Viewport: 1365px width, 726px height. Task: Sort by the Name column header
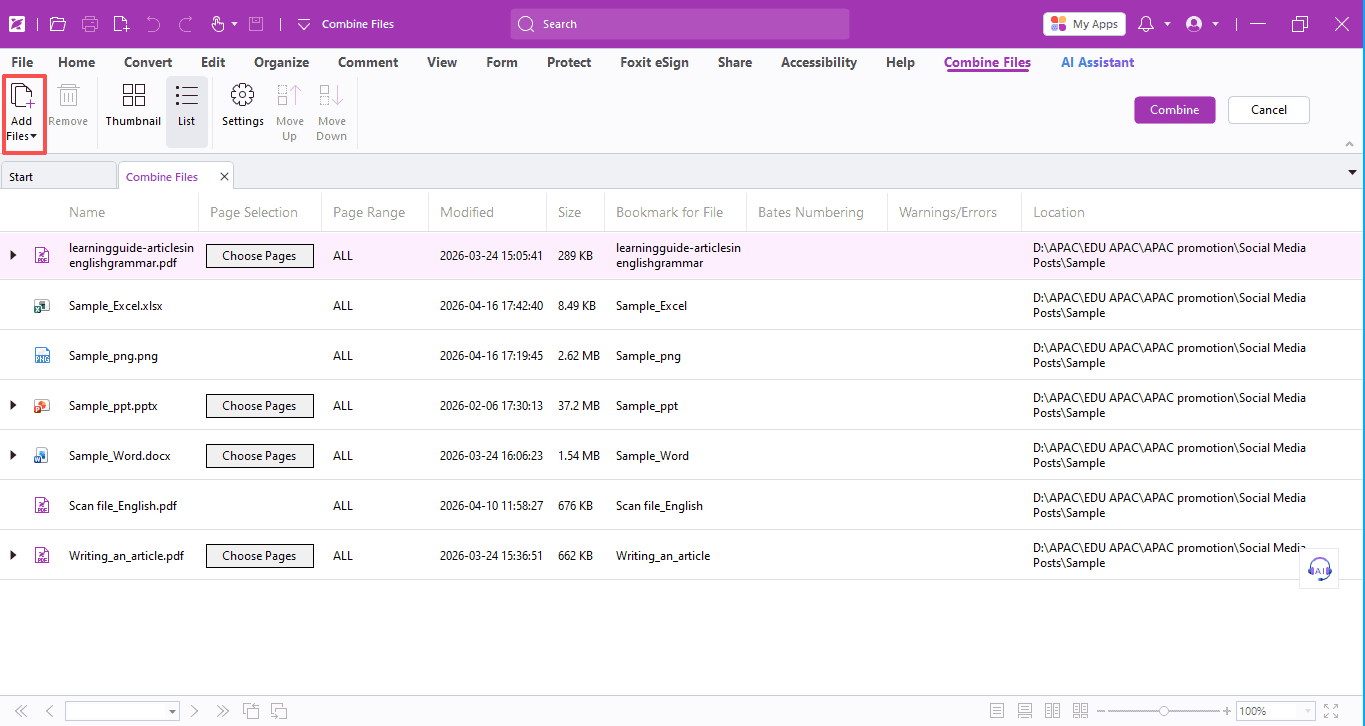coord(87,212)
